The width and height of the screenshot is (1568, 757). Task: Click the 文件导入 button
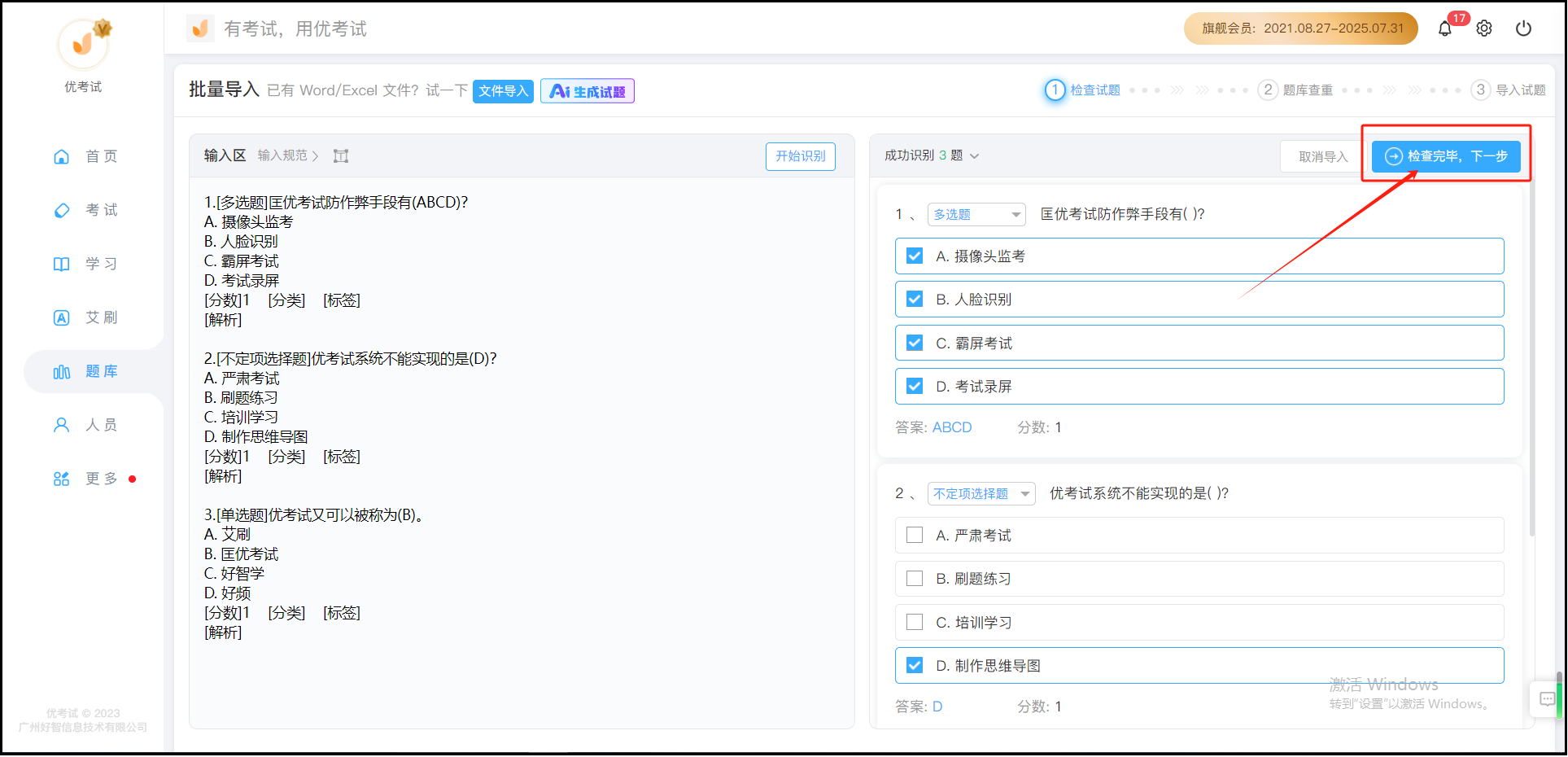coord(503,91)
